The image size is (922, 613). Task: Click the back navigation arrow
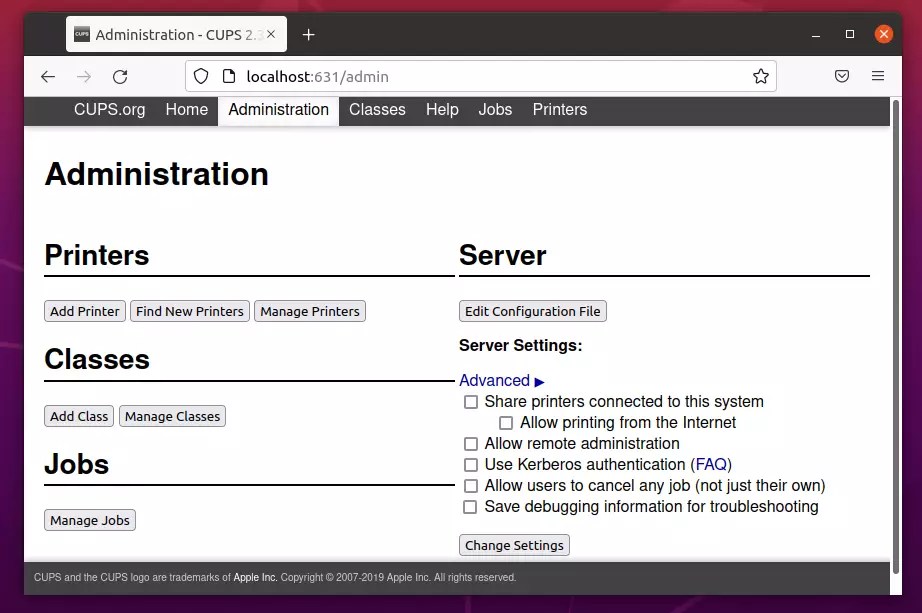pyautogui.click(x=47, y=76)
